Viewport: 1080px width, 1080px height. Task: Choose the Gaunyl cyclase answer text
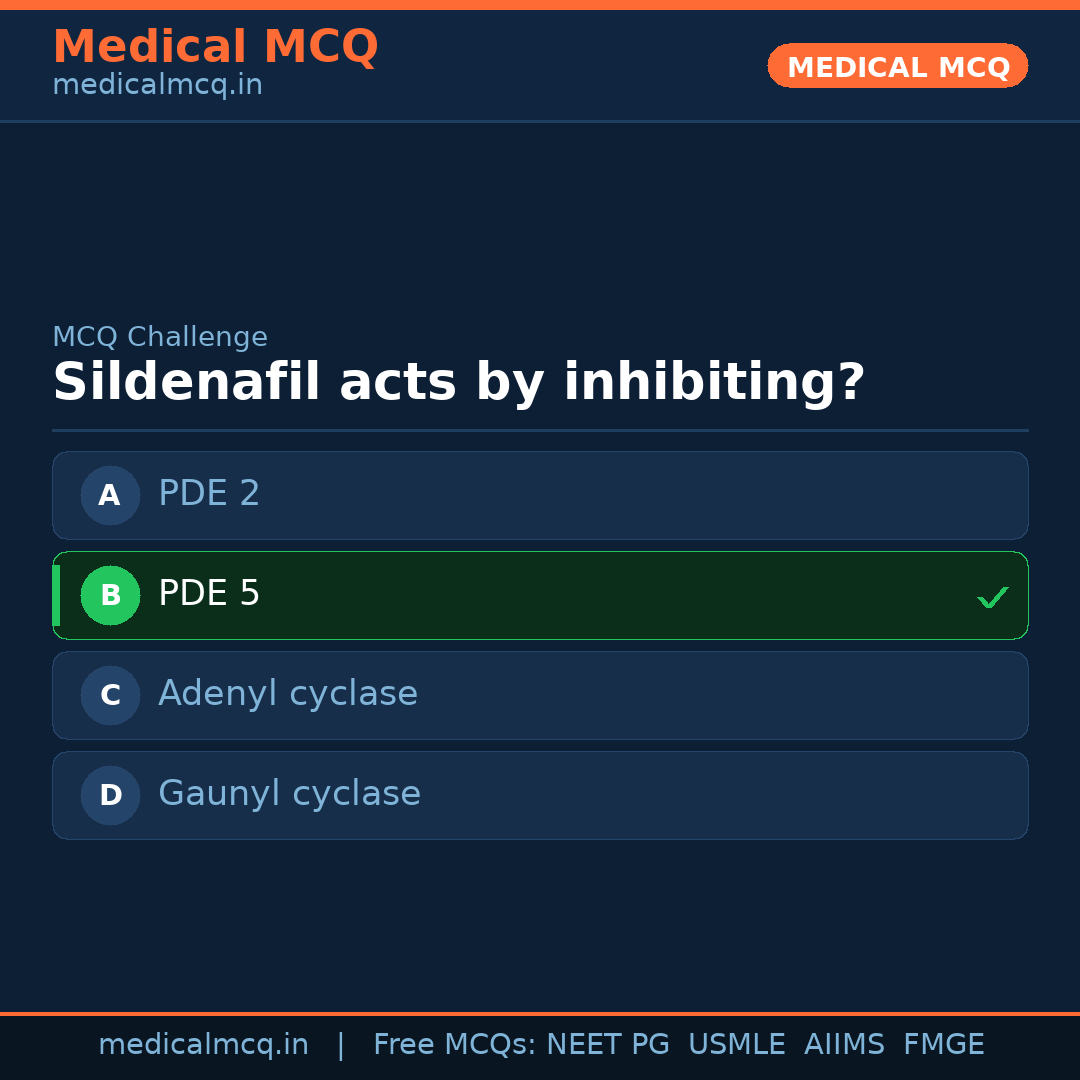coord(289,794)
